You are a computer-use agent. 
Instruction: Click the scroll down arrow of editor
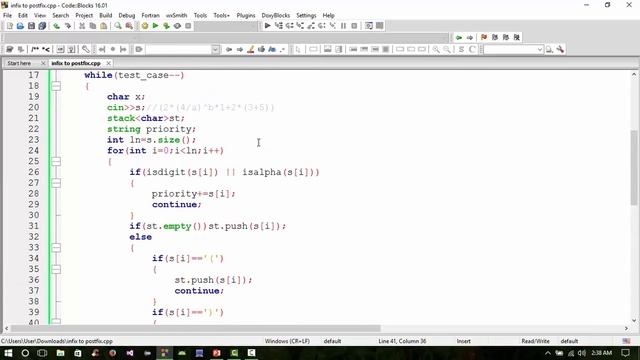tap(634, 320)
